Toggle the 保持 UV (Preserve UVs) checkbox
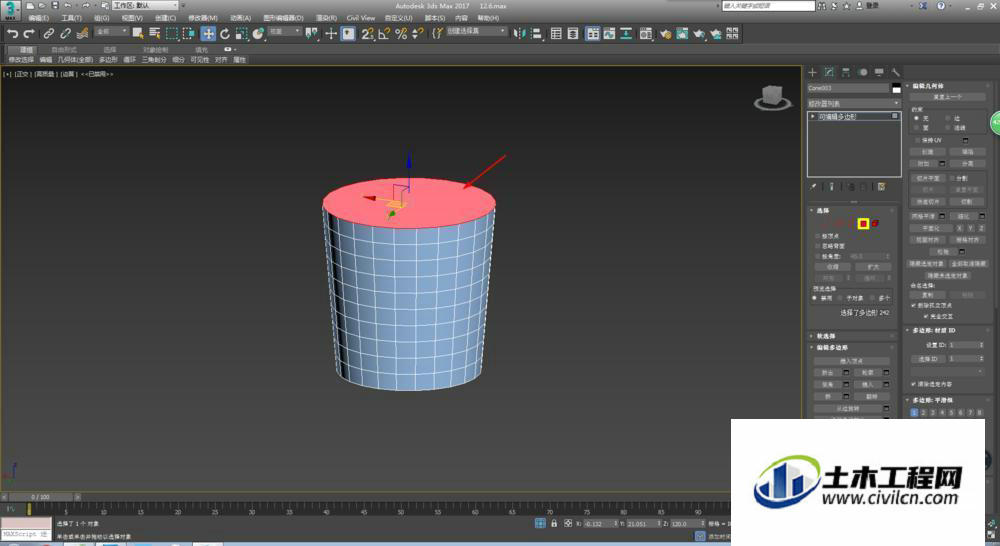The image size is (1000, 546). point(917,140)
